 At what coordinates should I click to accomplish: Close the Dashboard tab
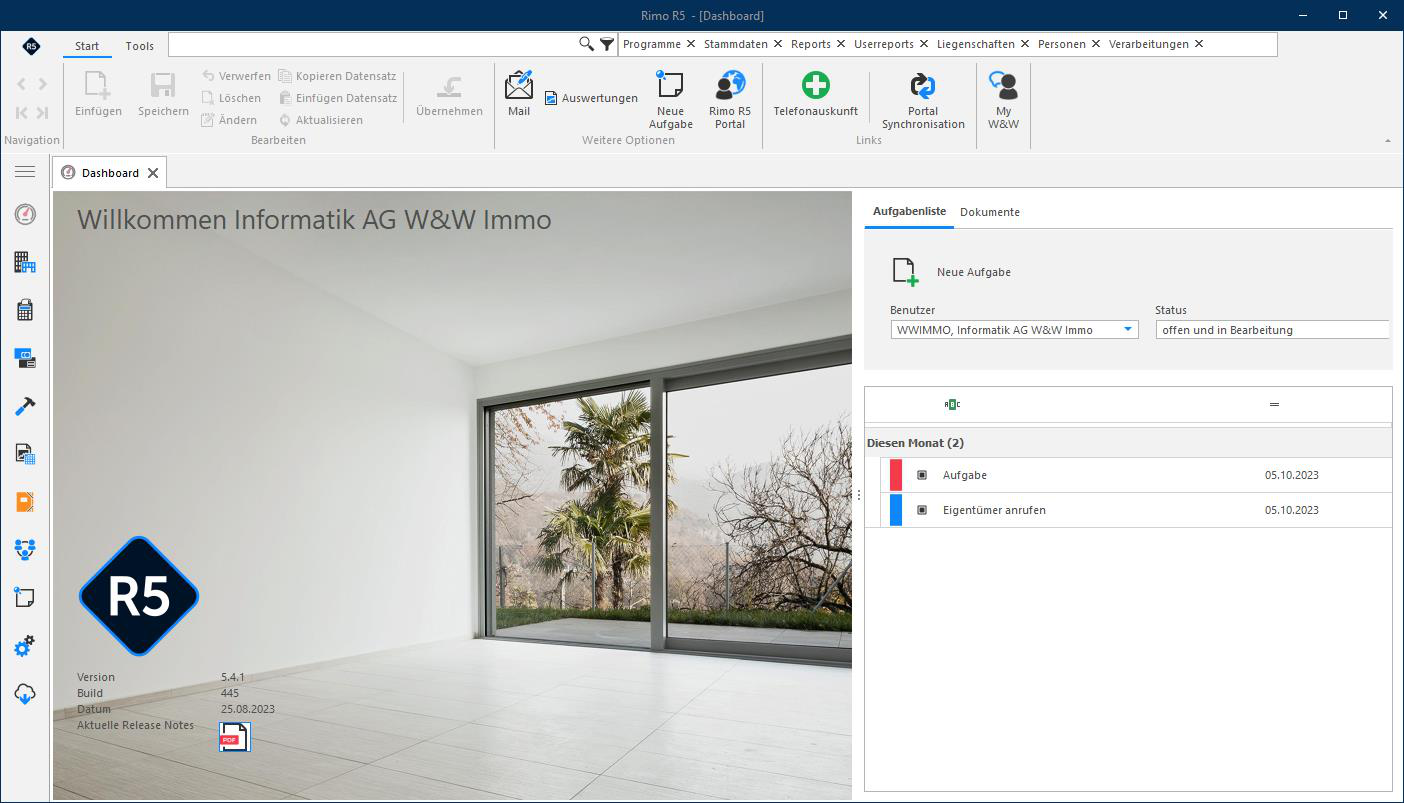click(x=153, y=173)
